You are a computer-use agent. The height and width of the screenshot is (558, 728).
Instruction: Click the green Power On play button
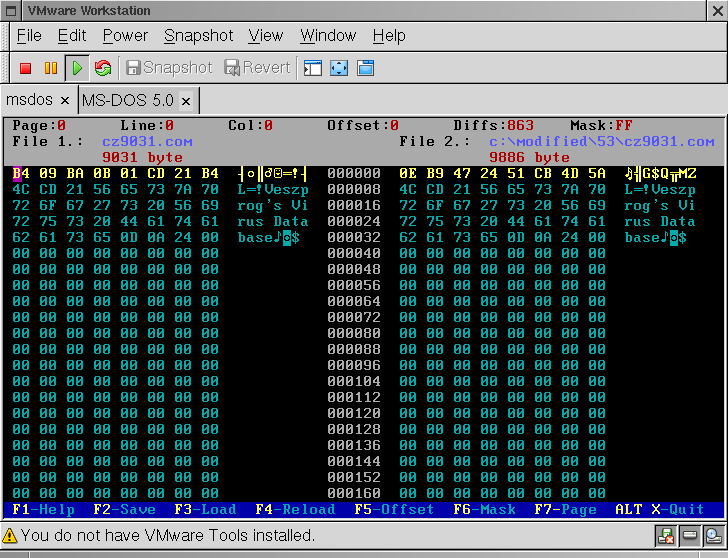(x=76, y=68)
